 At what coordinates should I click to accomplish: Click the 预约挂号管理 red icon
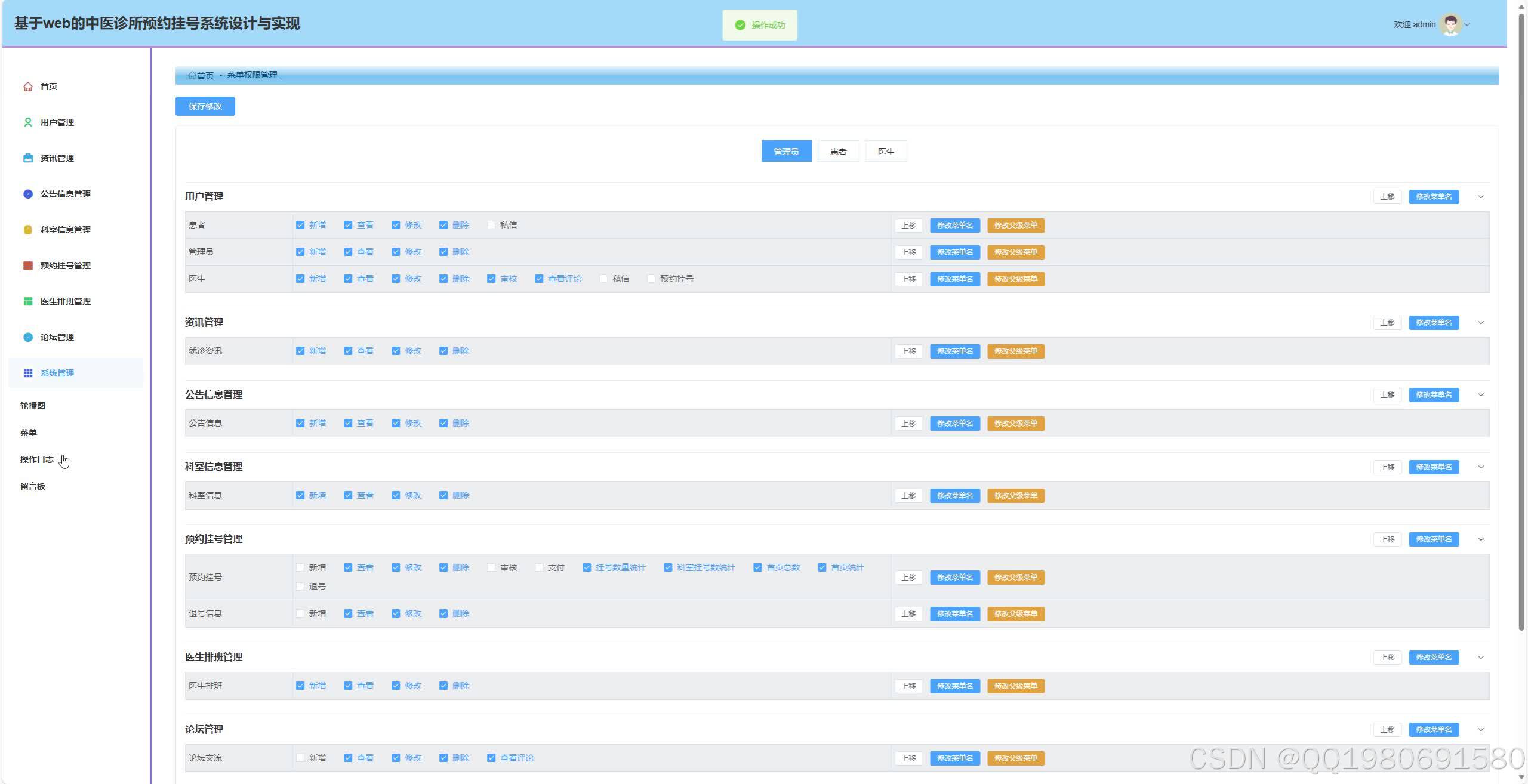tap(27, 266)
